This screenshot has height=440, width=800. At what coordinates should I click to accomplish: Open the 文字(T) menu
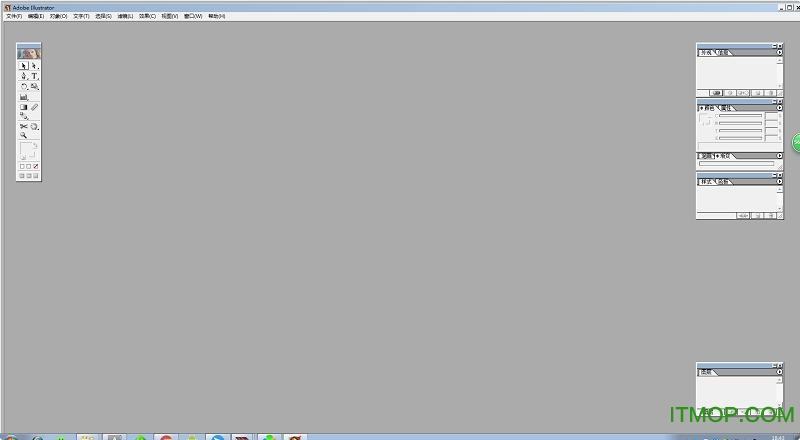(81, 16)
